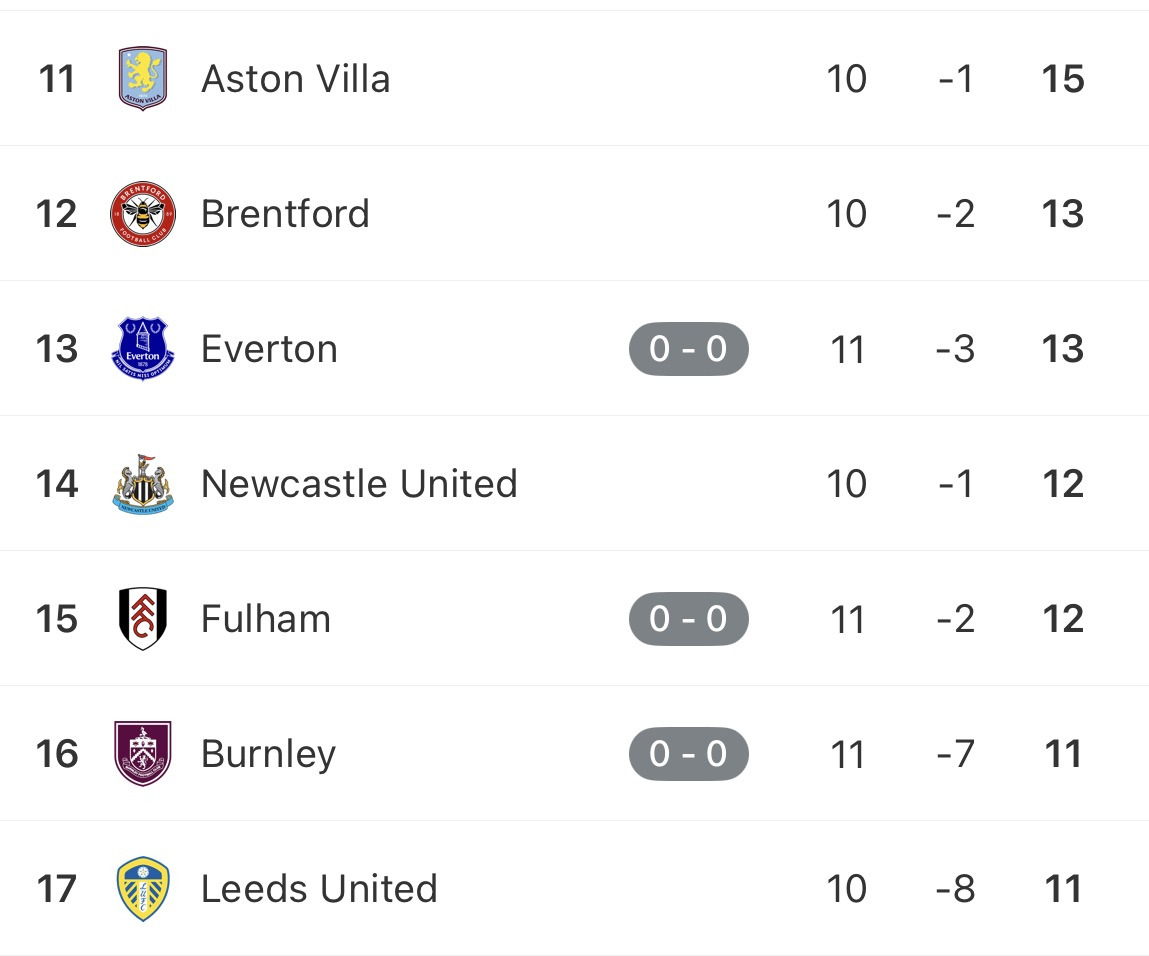Click Aston Villa's 15 points value
Image resolution: width=1149 pixels, height=956 pixels.
click(x=1062, y=79)
